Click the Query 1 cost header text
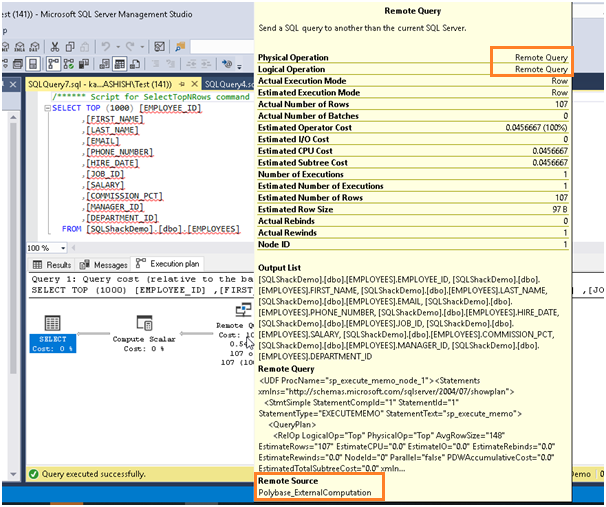The height and width of the screenshot is (507, 606). click(x=142, y=279)
